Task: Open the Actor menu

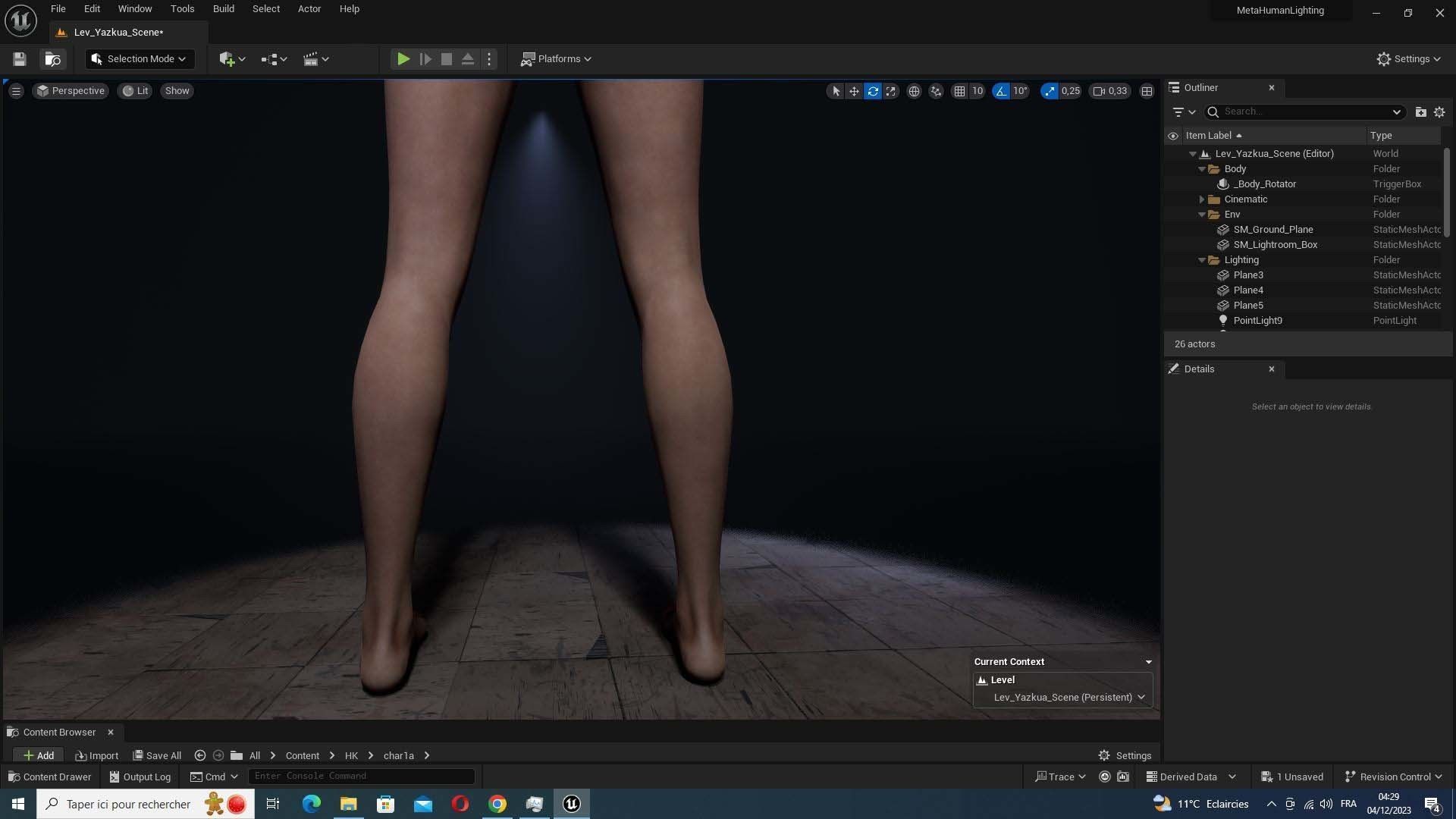Action: coord(309,9)
